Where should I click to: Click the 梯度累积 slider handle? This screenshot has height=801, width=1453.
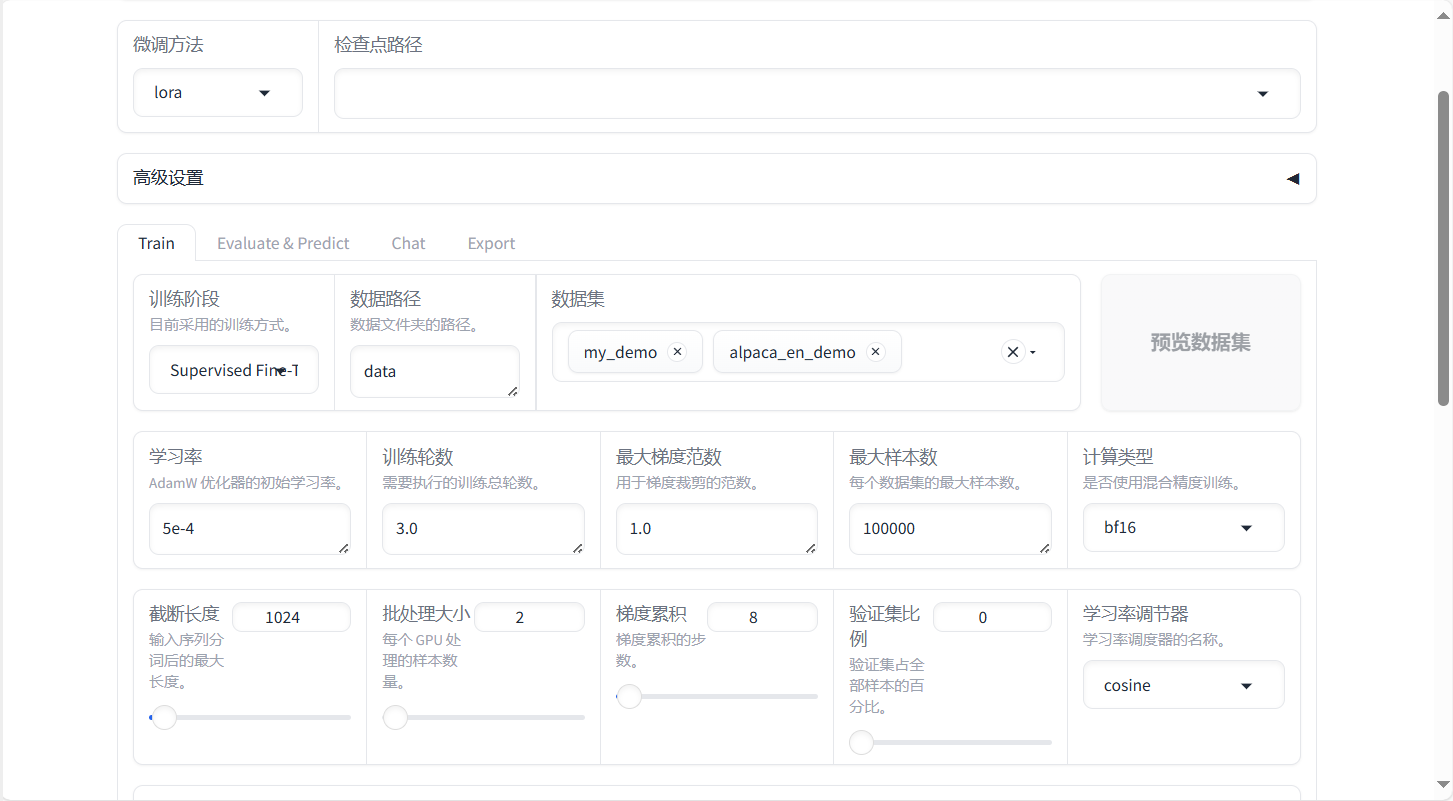pyautogui.click(x=629, y=697)
